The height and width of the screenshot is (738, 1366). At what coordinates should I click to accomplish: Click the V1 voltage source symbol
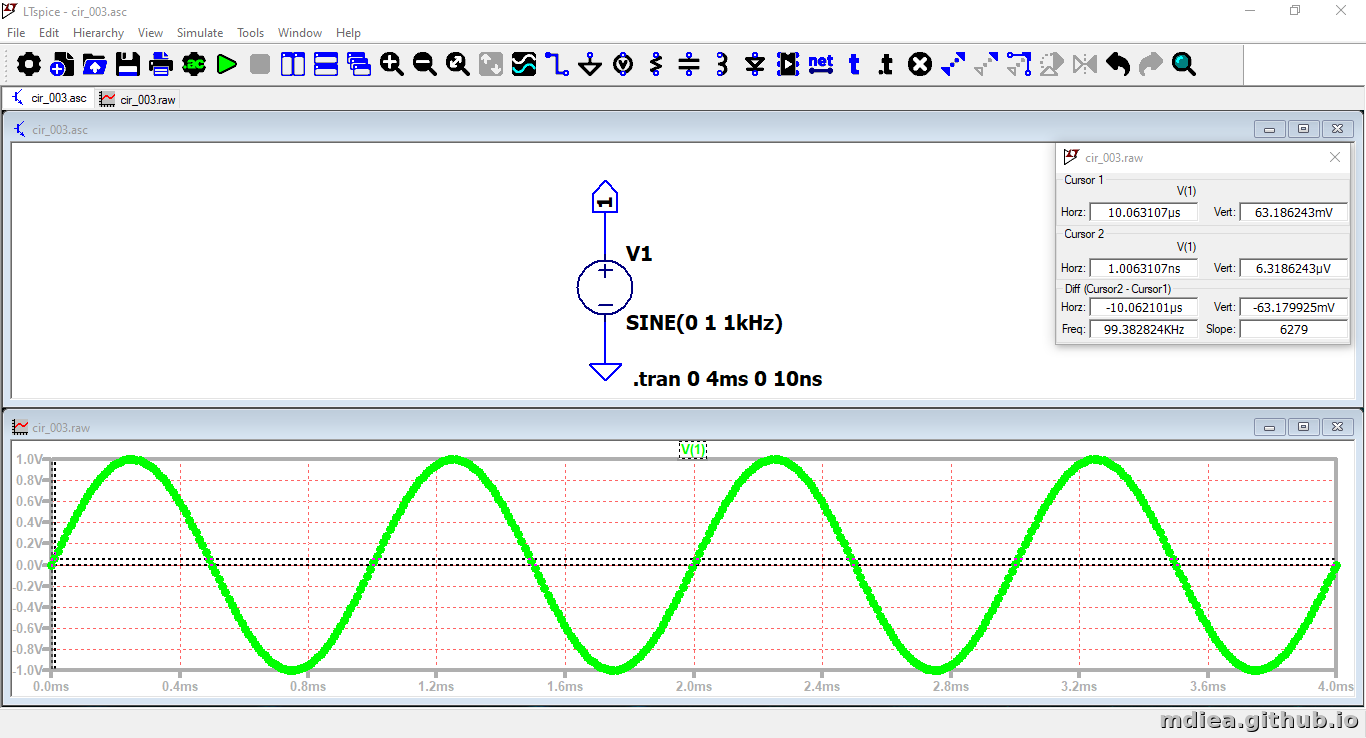[605, 288]
